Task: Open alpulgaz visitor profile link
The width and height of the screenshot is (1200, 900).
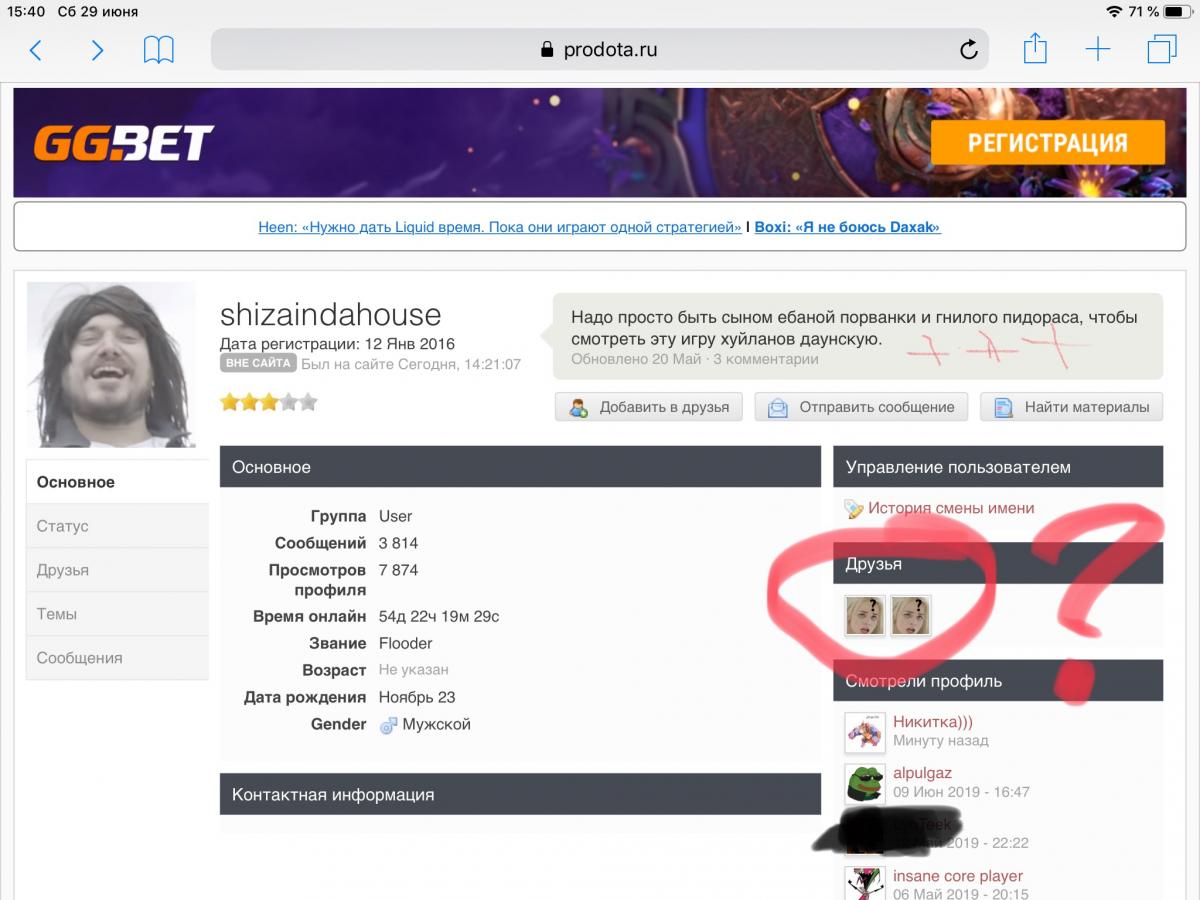Action: 922,773
